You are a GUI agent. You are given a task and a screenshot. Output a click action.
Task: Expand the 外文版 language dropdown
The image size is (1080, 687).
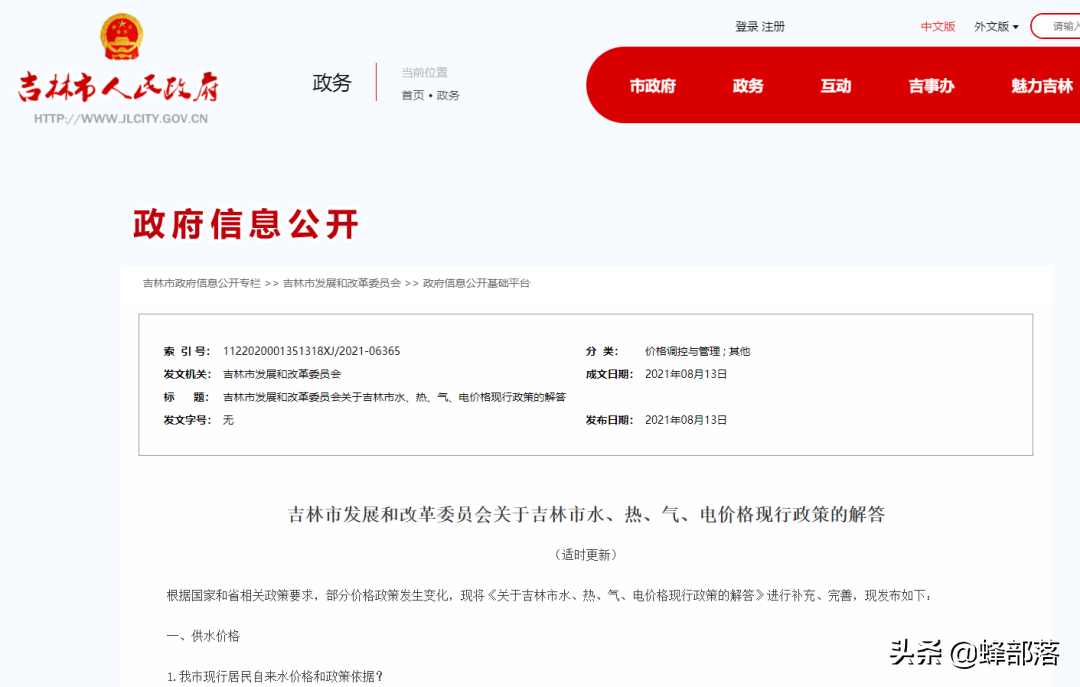tap(996, 27)
